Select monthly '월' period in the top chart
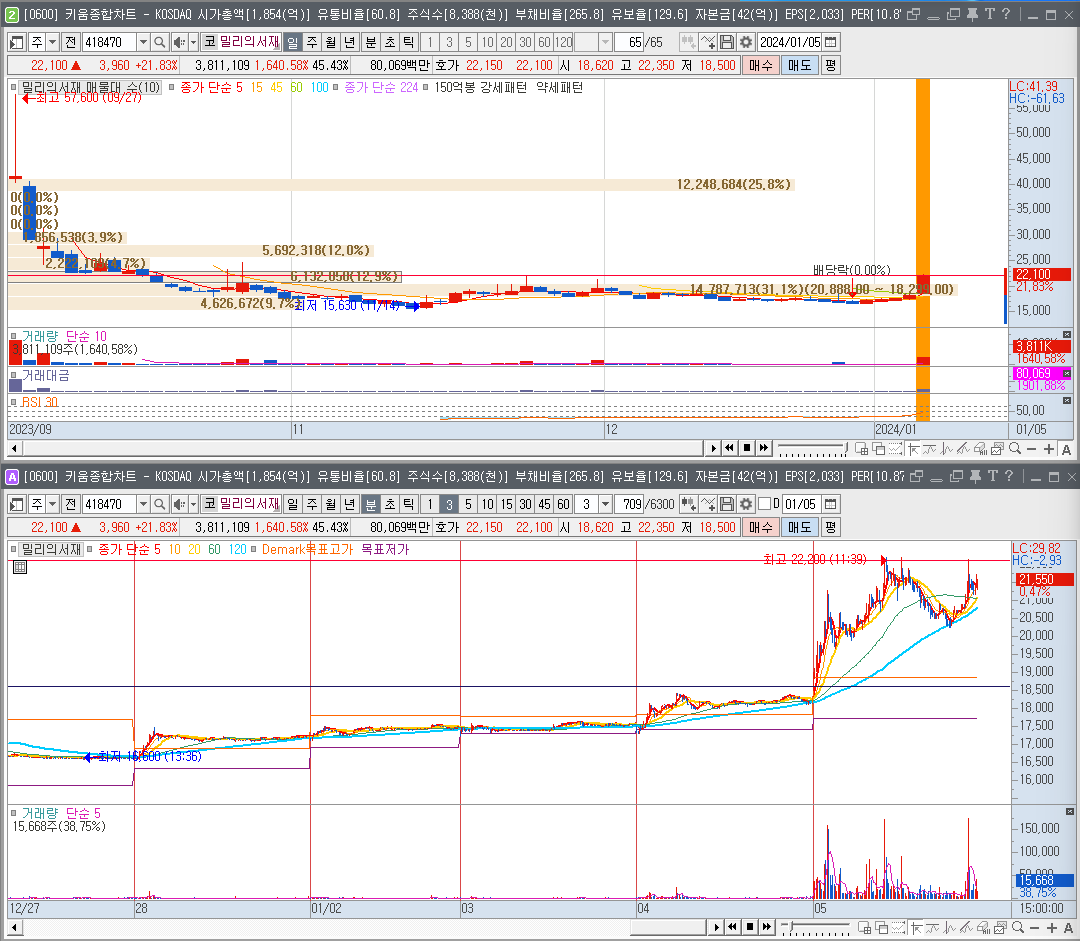This screenshot has width=1080, height=941. click(331, 43)
